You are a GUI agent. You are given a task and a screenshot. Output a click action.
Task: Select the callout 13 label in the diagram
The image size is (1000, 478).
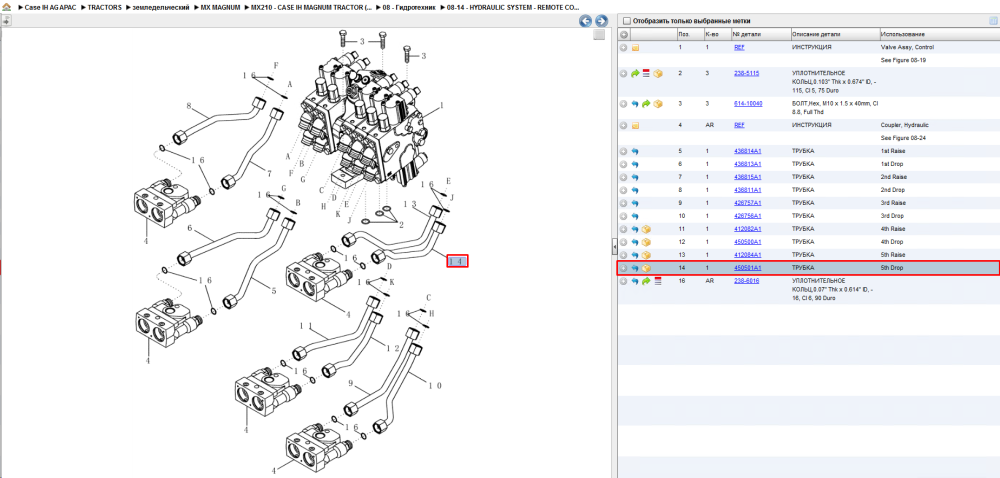point(410,204)
